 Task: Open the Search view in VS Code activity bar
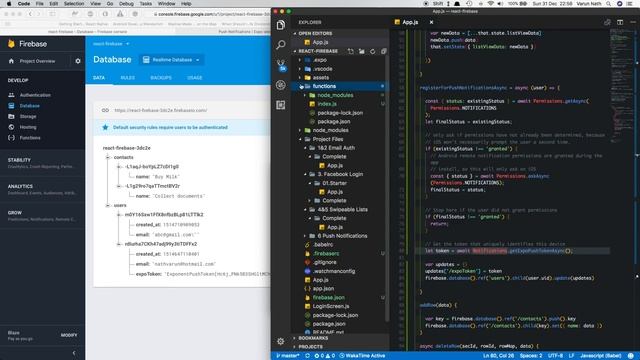(x=281, y=45)
